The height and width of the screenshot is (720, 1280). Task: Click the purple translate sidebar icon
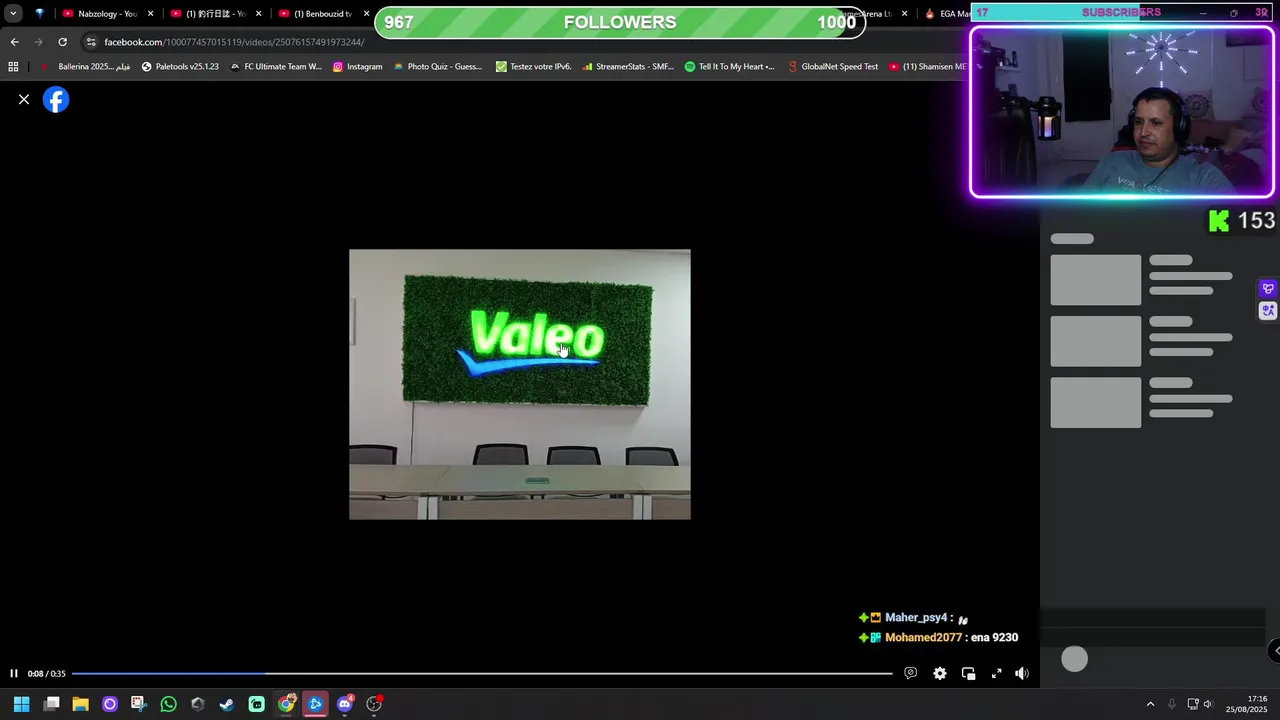click(1268, 311)
